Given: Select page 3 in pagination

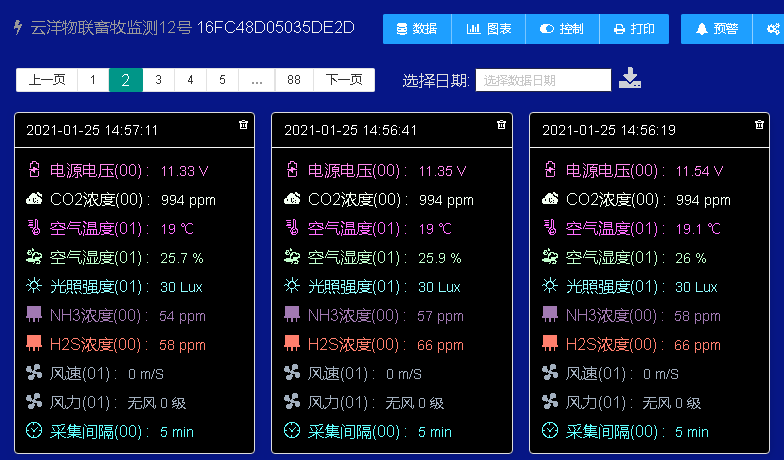Looking at the screenshot, I should point(158,80).
